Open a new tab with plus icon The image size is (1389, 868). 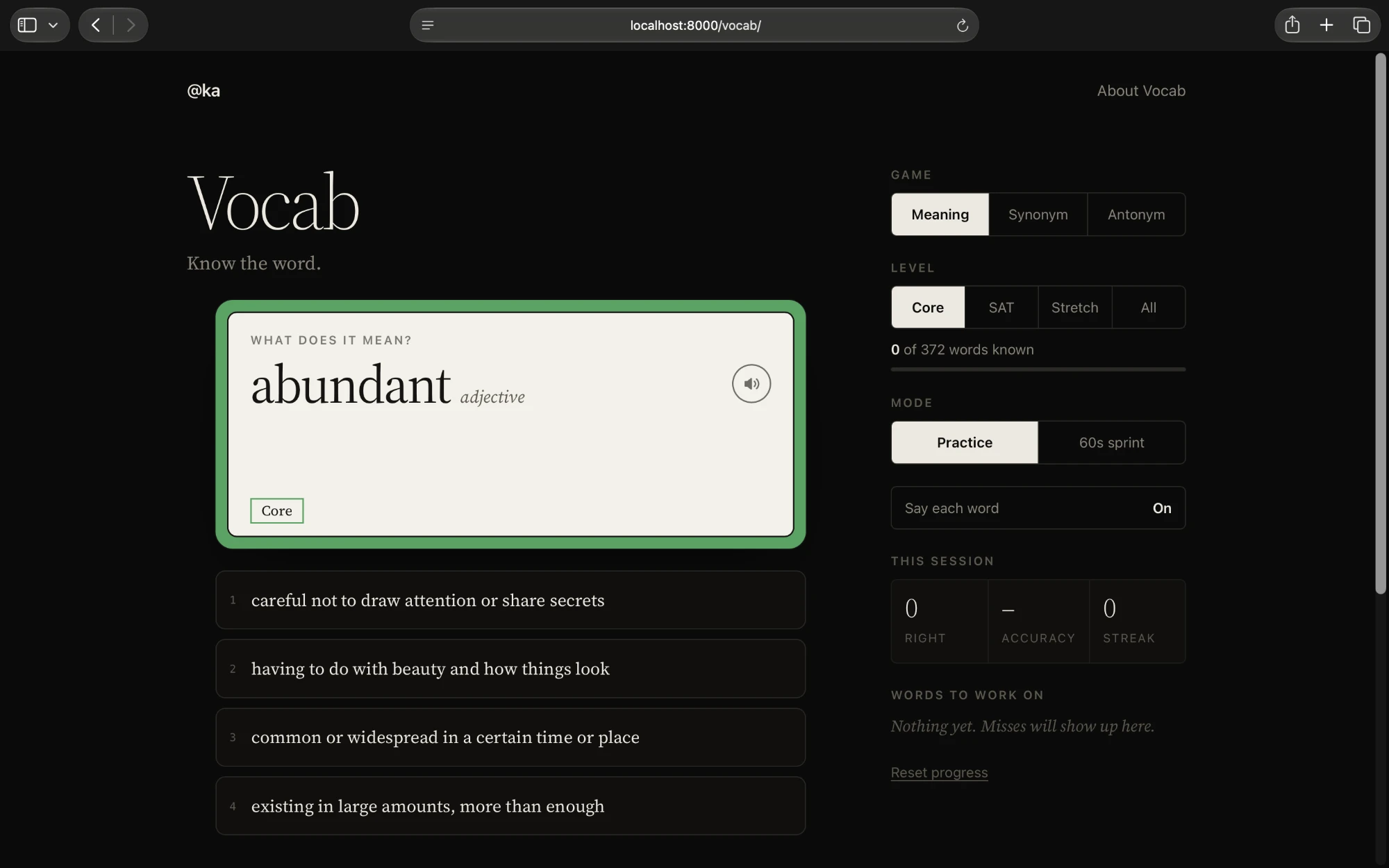click(x=1326, y=25)
